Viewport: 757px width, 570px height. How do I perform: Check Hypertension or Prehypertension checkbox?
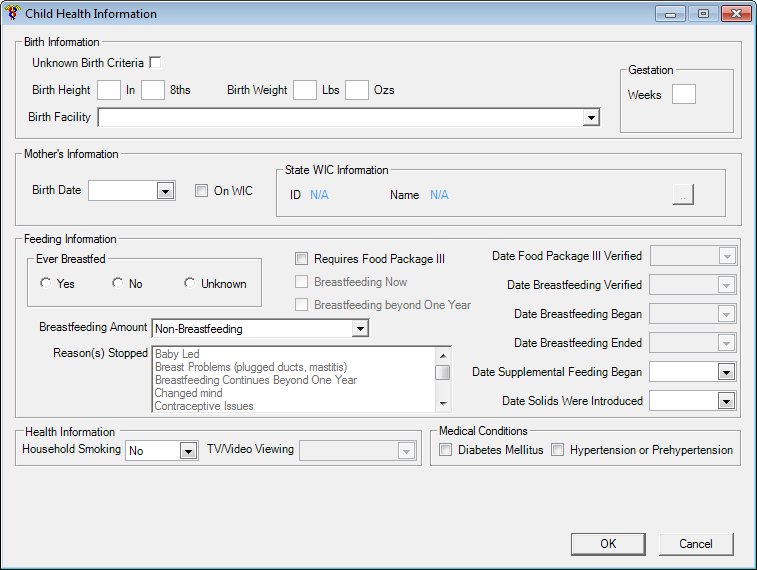[557, 450]
